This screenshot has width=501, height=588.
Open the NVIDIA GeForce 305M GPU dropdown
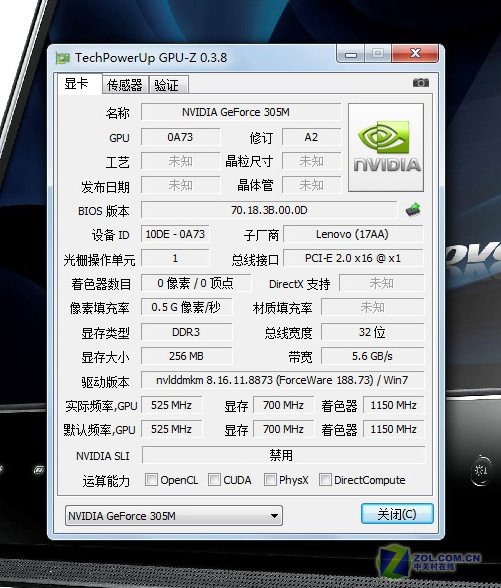tap(174, 516)
